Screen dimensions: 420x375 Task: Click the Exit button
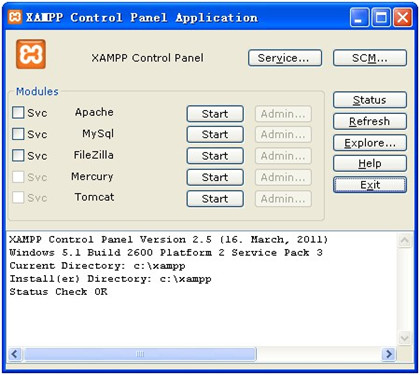coord(370,185)
